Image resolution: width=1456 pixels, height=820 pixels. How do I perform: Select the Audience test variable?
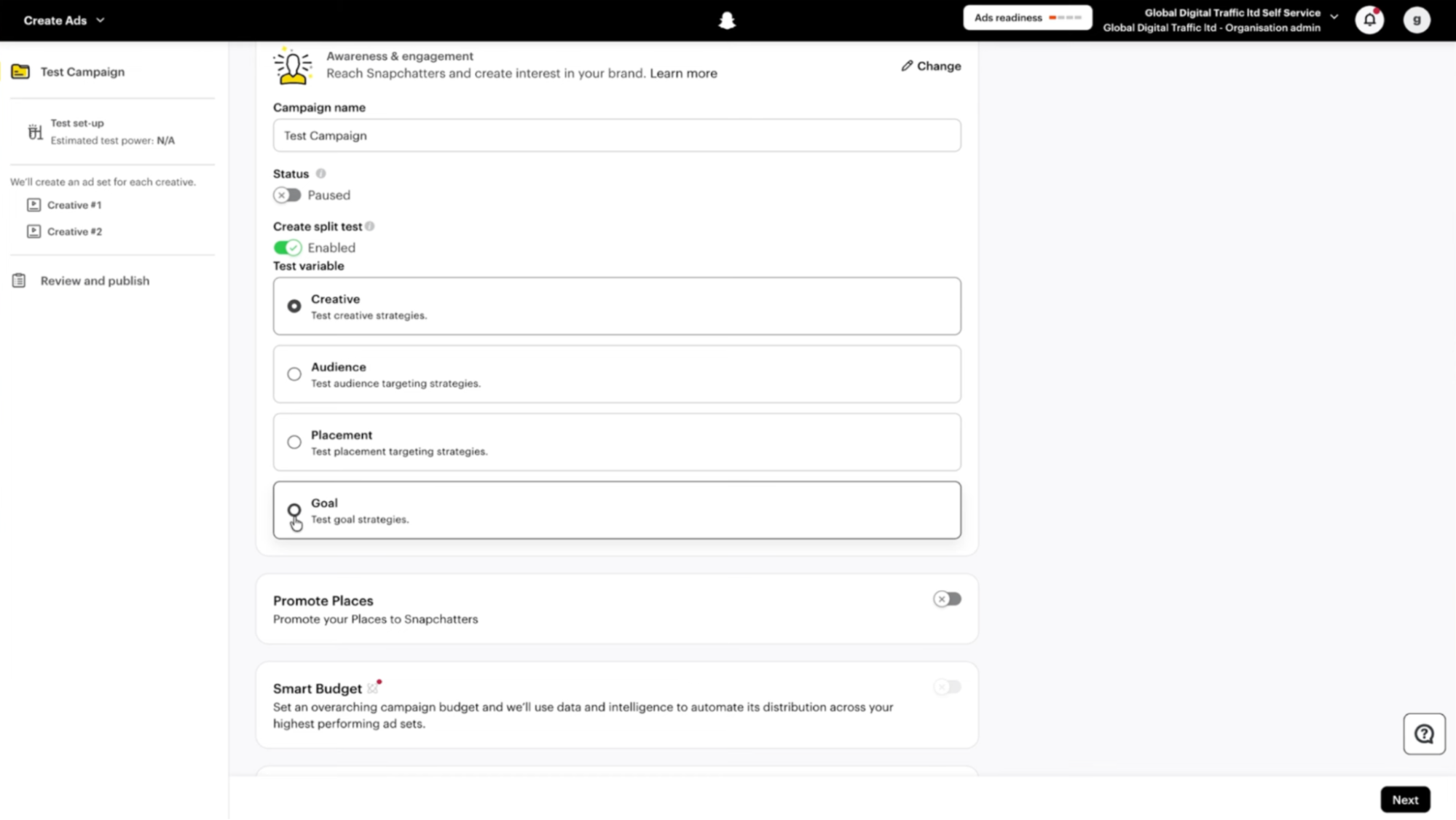pyautogui.click(x=617, y=374)
